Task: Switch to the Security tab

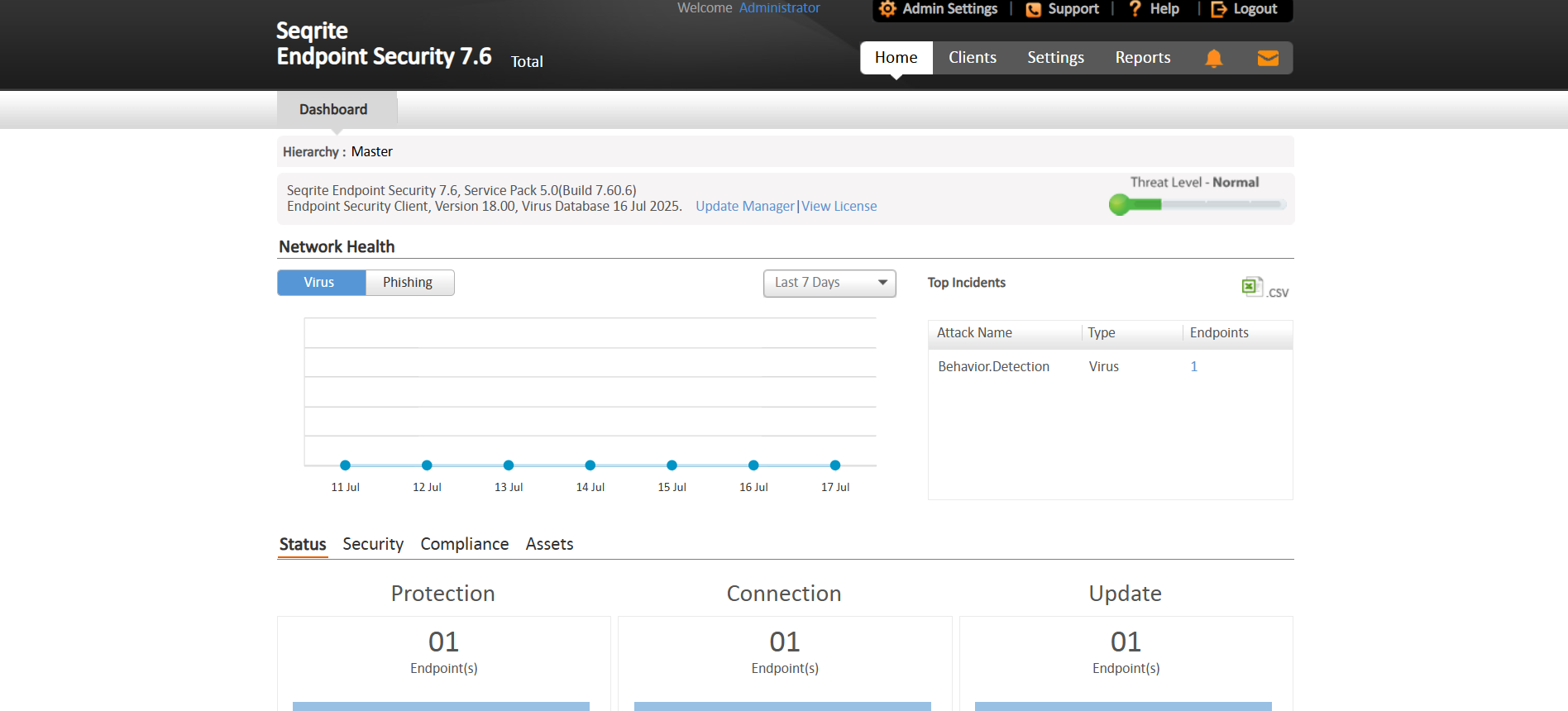Action: (373, 544)
